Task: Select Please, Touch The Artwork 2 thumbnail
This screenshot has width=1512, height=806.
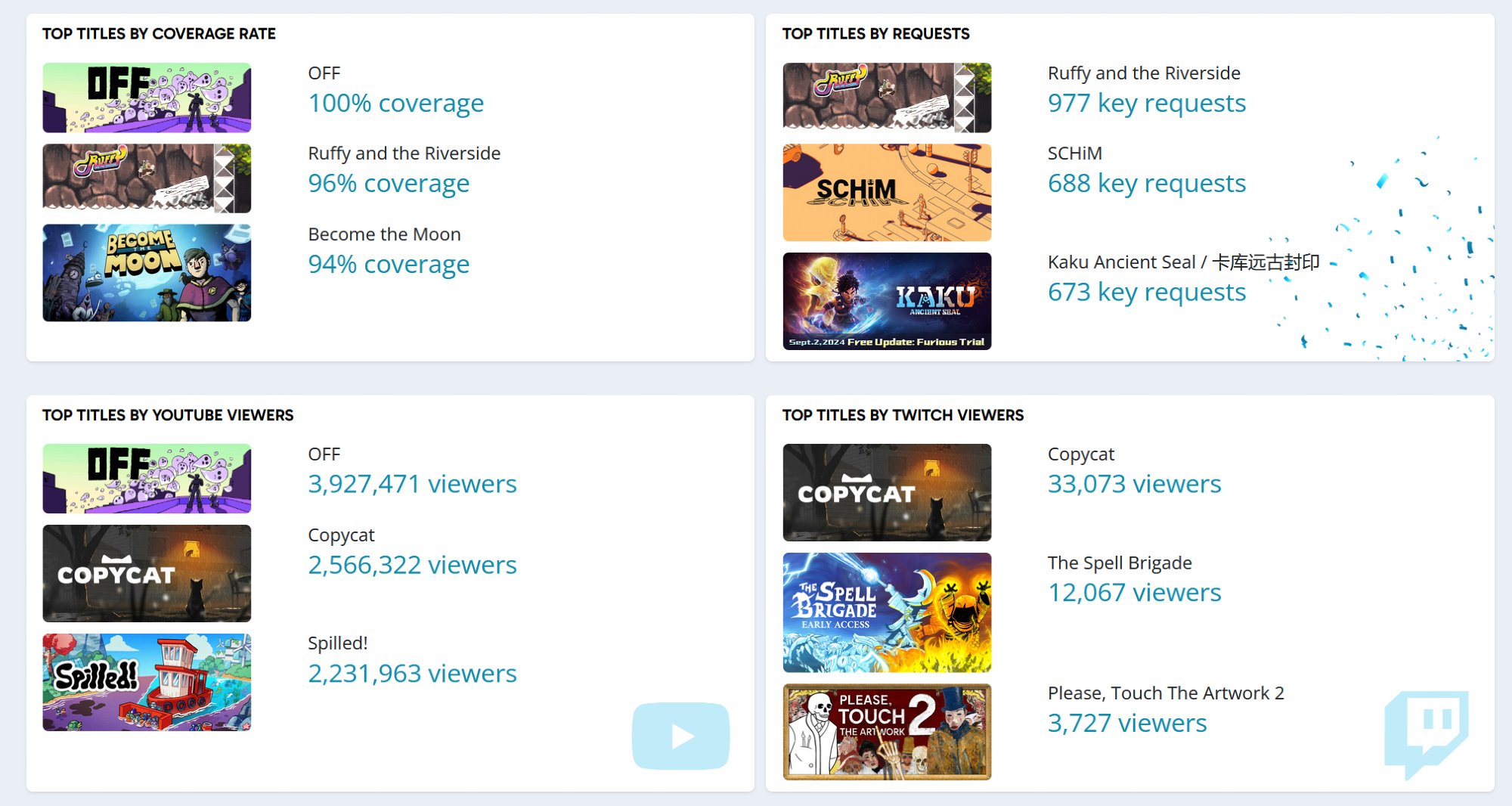Action: pyautogui.click(x=887, y=731)
